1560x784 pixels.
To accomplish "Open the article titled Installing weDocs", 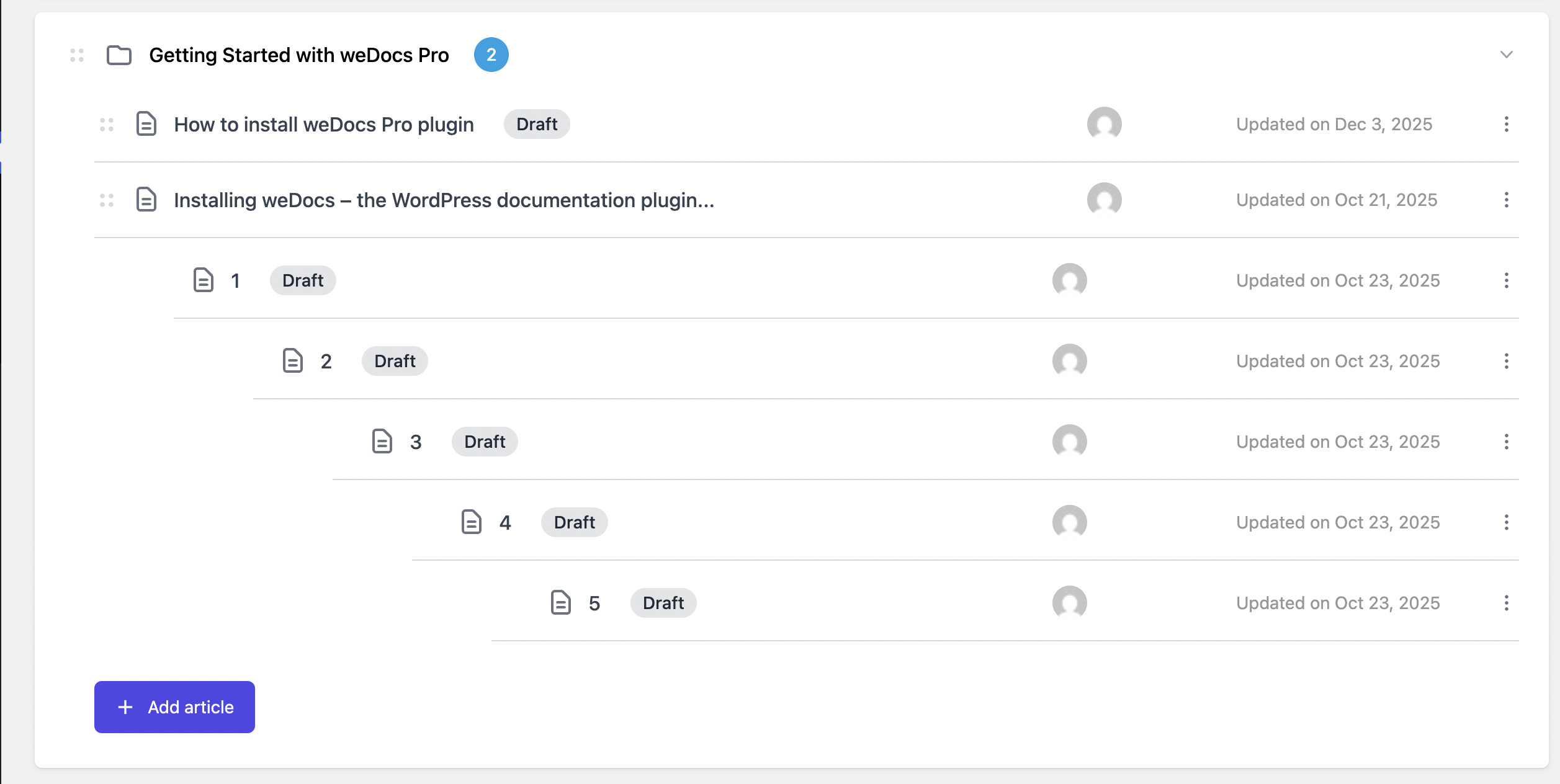I will click(x=444, y=200).
